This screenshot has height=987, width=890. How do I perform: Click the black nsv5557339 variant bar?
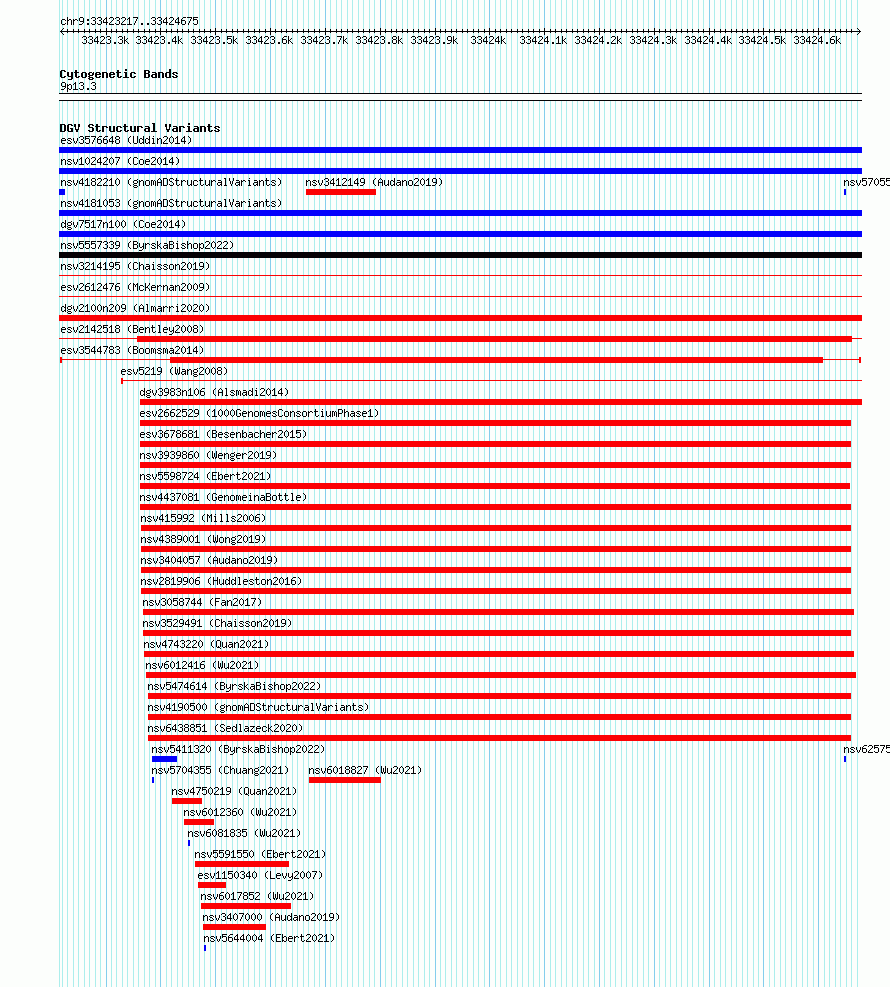click(460, 255)
